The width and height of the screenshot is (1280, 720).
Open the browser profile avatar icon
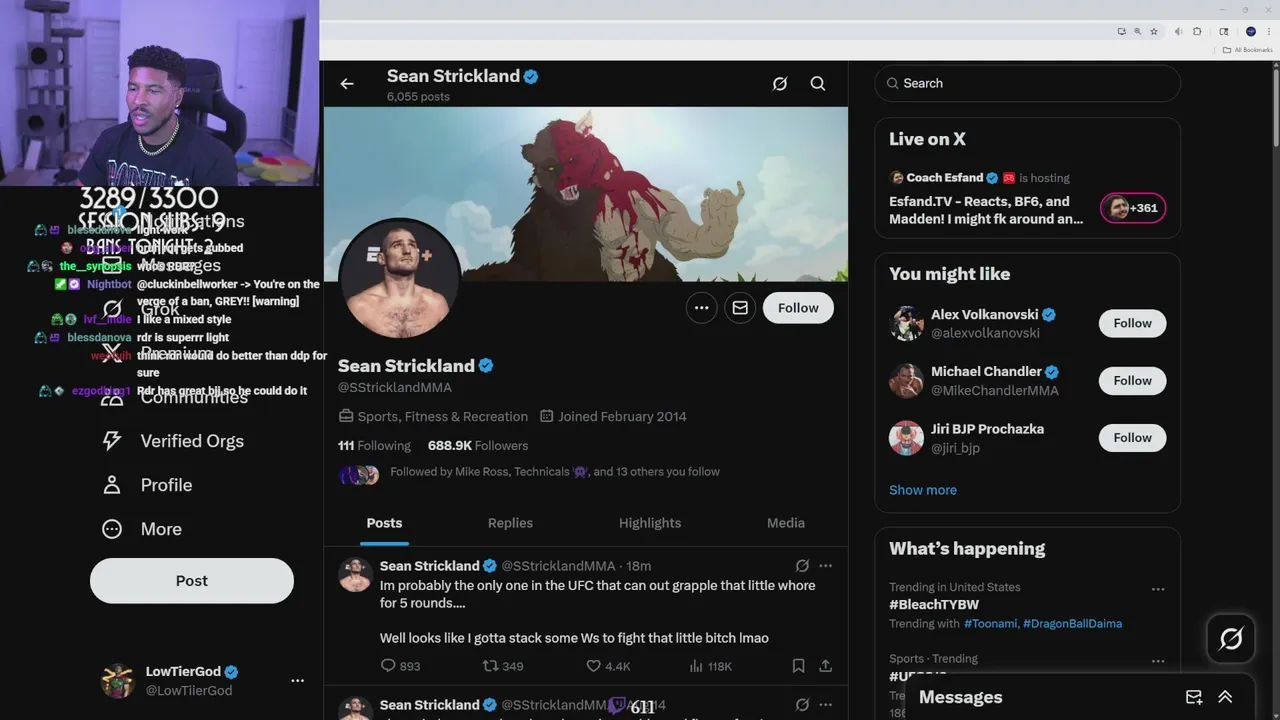pos(1250,32)
